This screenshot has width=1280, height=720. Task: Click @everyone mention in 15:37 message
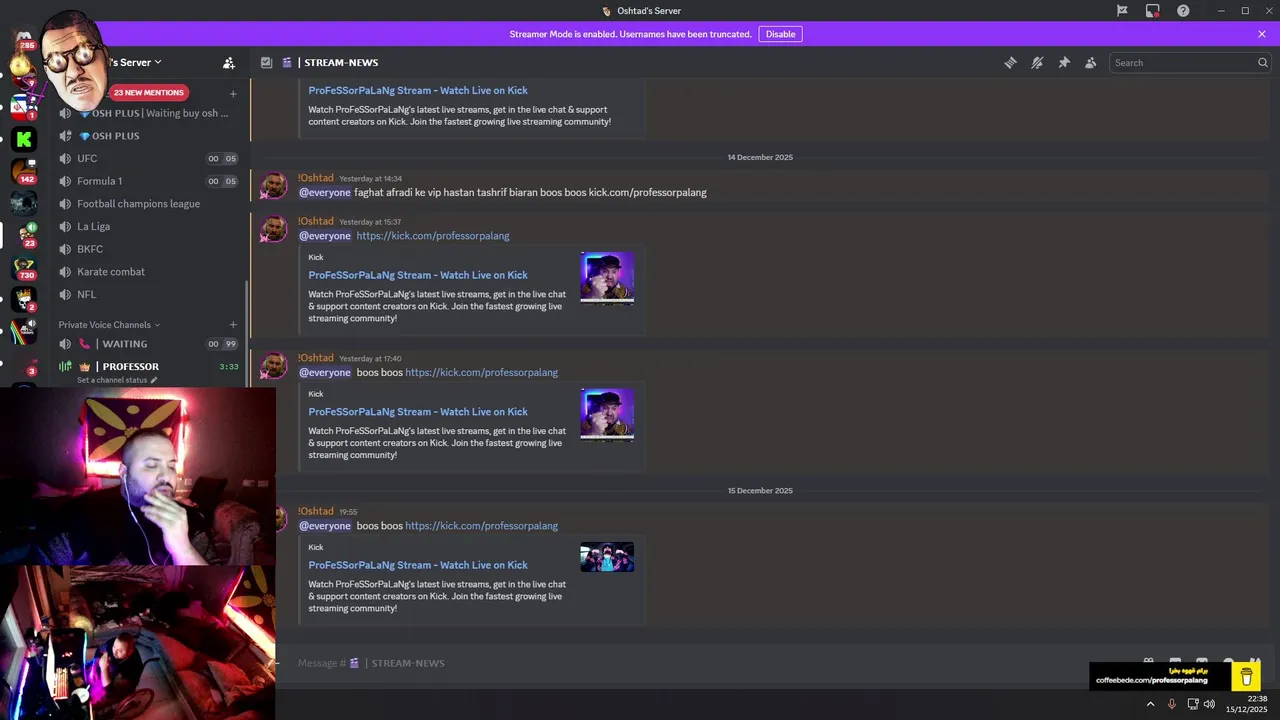point(325,236)
